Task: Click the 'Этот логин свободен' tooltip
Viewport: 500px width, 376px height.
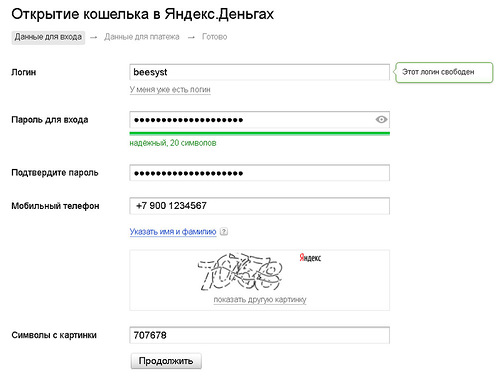Action: (x=444, y=72)
